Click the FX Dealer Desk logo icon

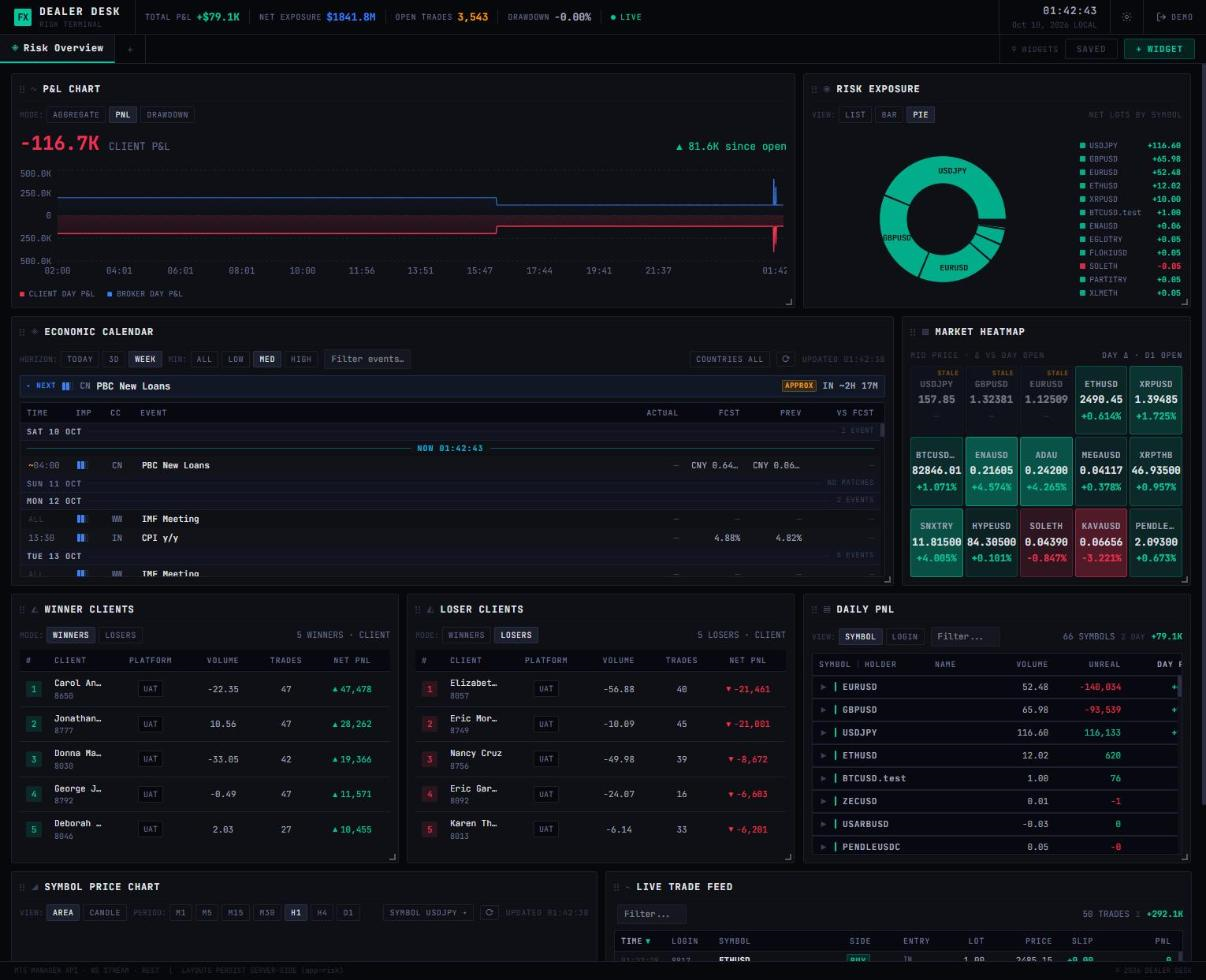tap(22, 17)
